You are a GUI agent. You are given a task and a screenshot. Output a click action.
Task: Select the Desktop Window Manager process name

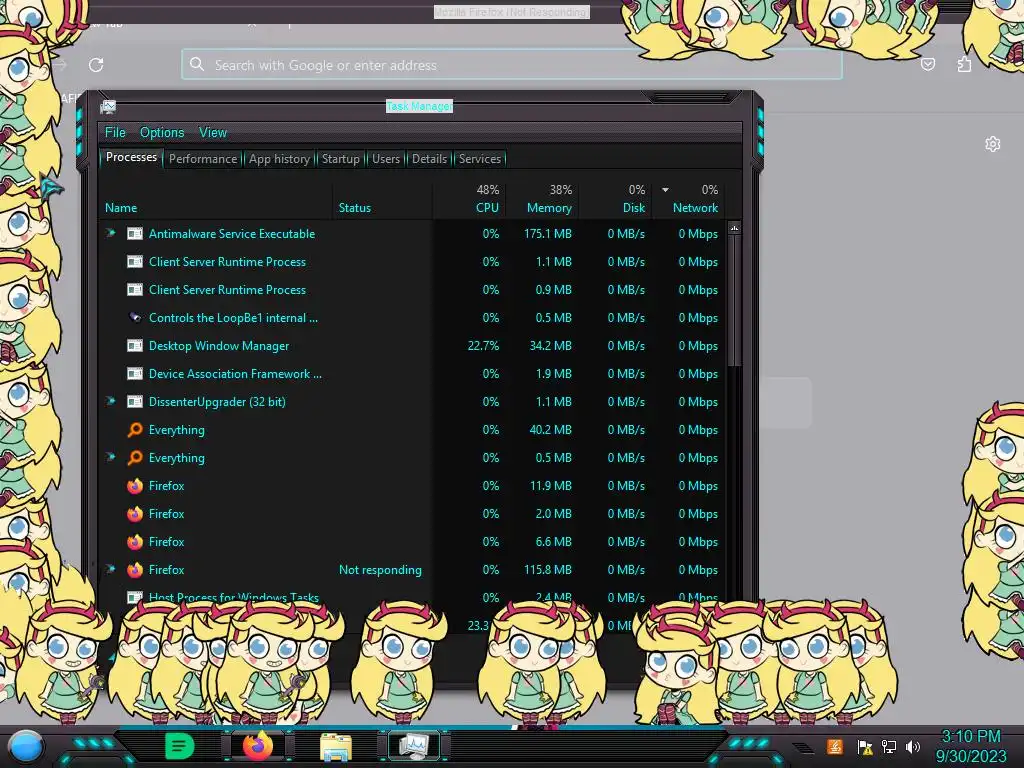tap(219, 346)
